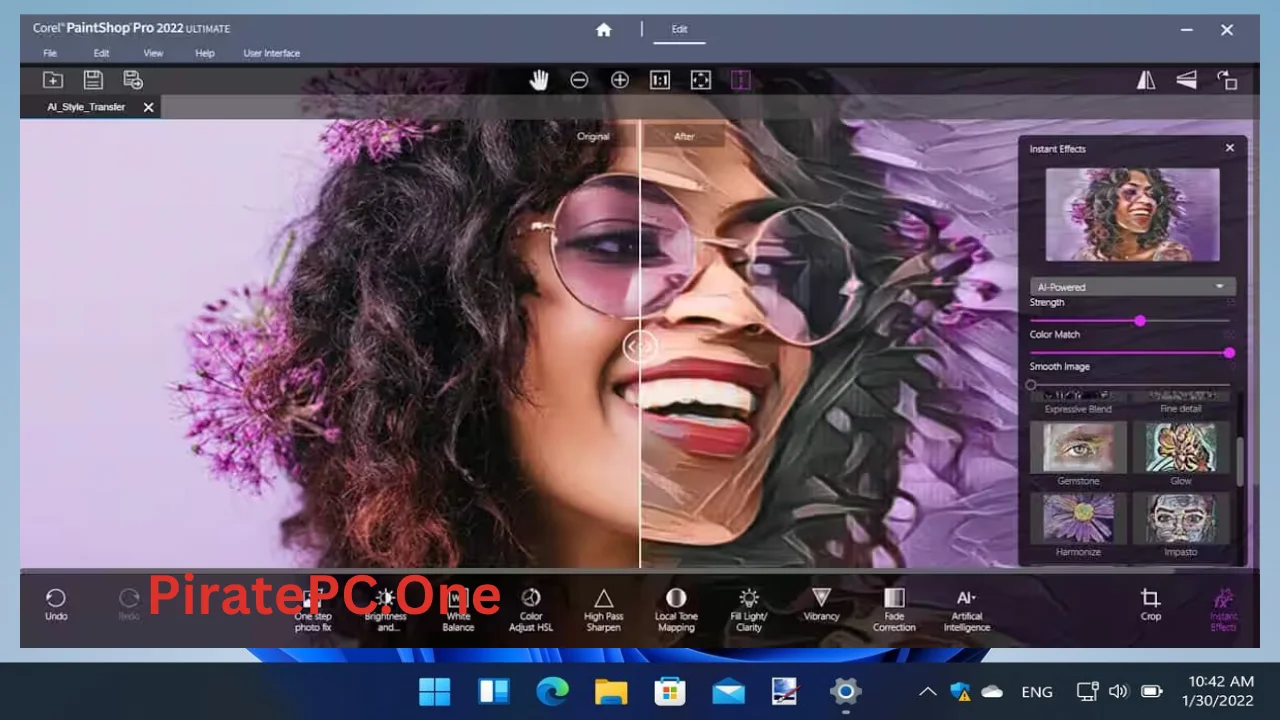Click the Strength slider handle
Screen dimensions: 1280x720
point(1140,320)
